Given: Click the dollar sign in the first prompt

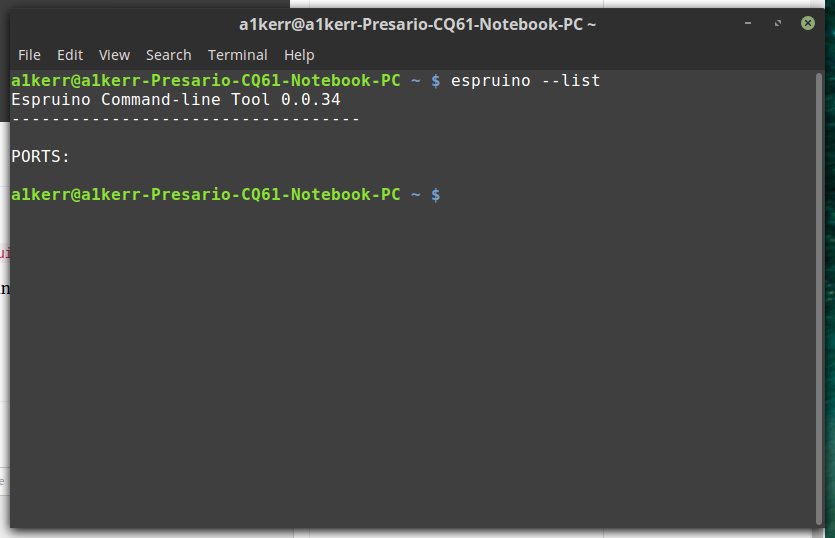Looking at the screenshot, I should [436, 81].
